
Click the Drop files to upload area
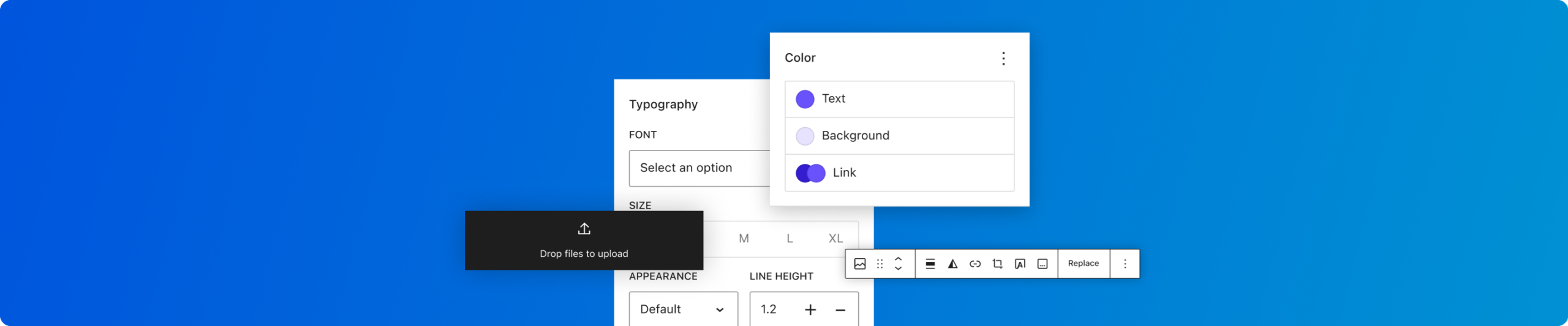click(x=584, y=240)
